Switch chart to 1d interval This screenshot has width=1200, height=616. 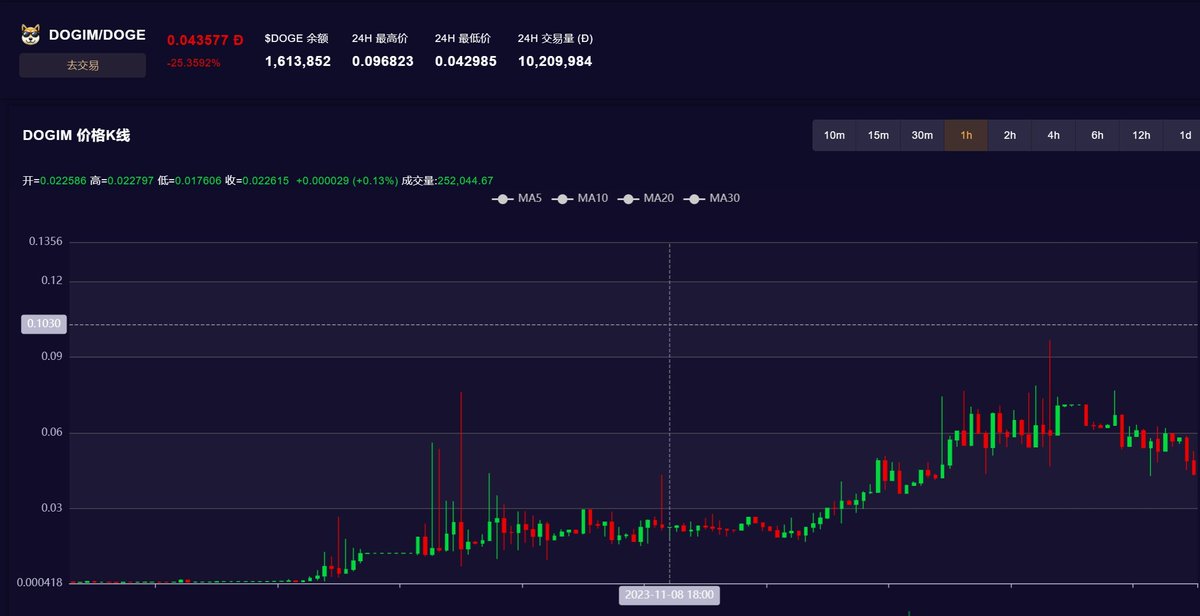click(x=1184, y=135)
